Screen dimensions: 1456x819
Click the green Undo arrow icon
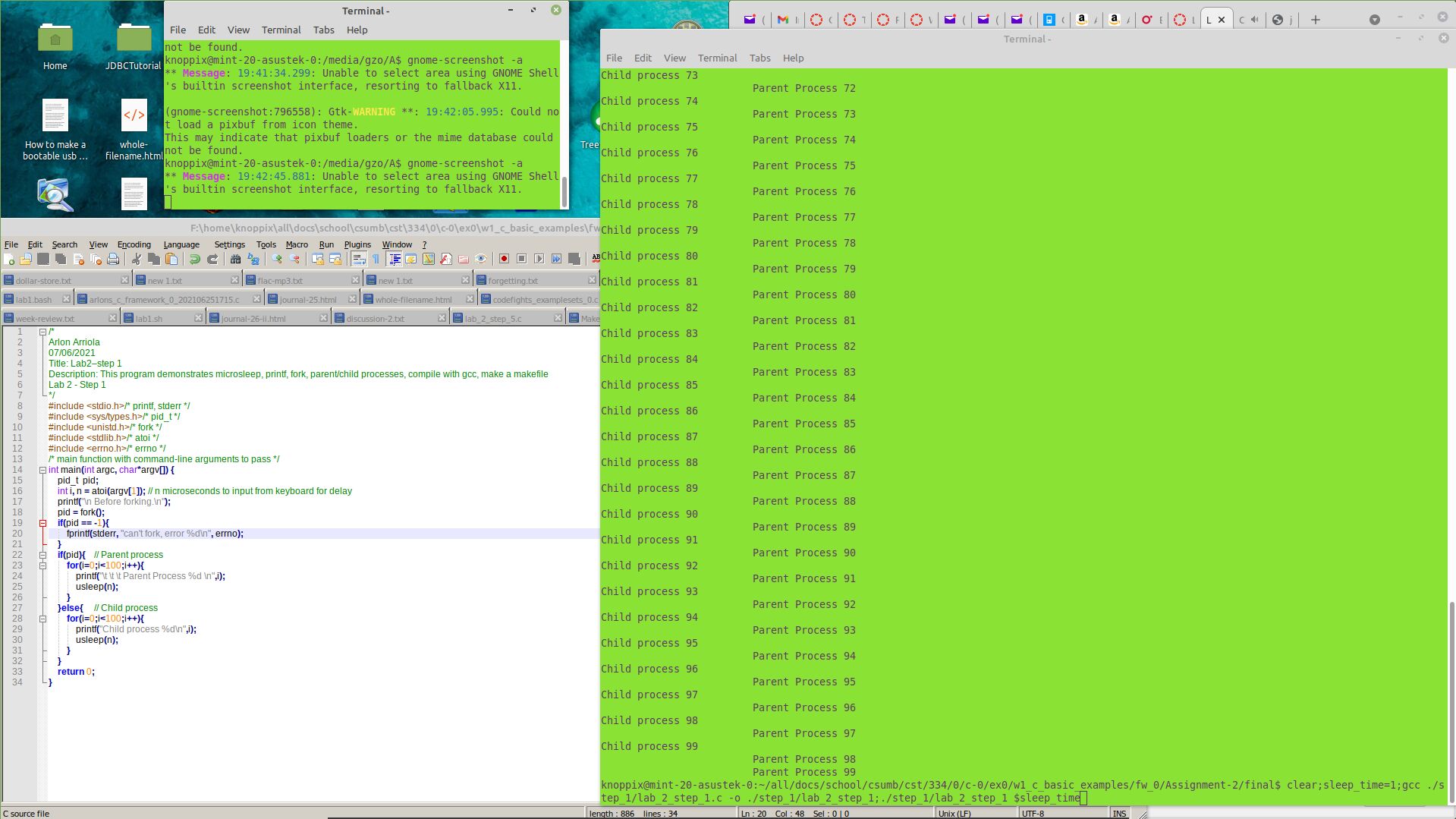[195, 260]
